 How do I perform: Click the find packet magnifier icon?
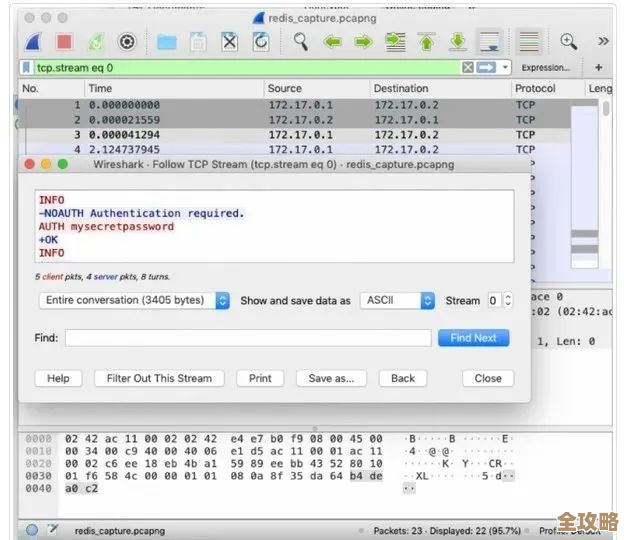(x=301, y=42)
